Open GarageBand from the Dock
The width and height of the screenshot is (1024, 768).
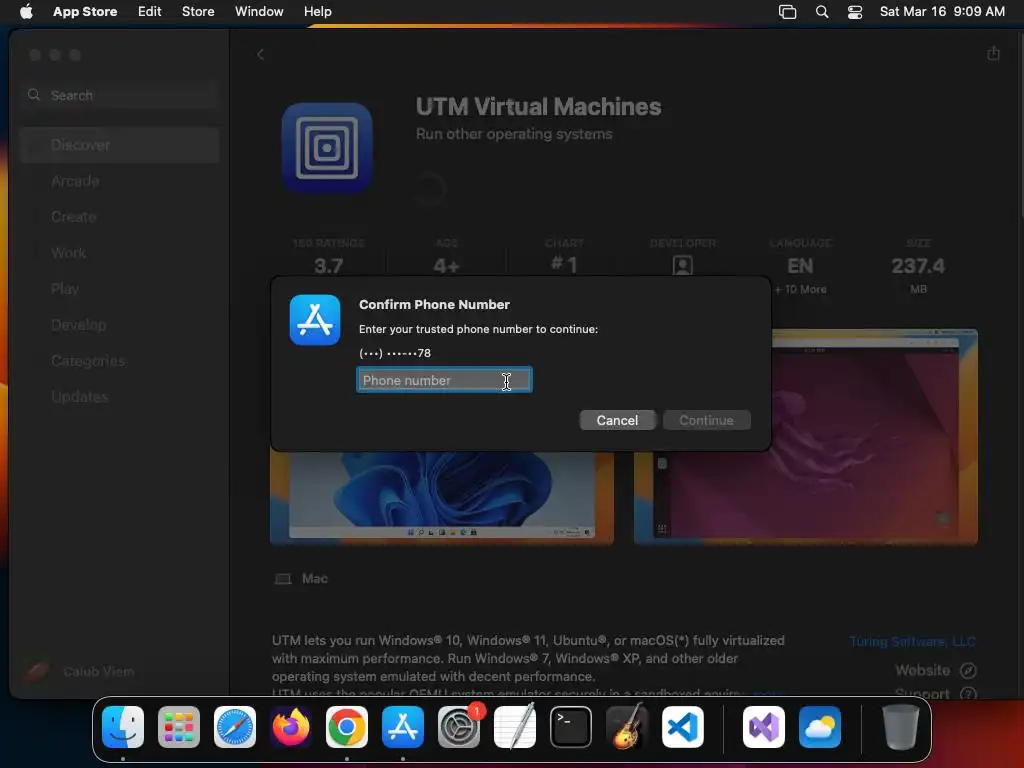pos(627,727)
